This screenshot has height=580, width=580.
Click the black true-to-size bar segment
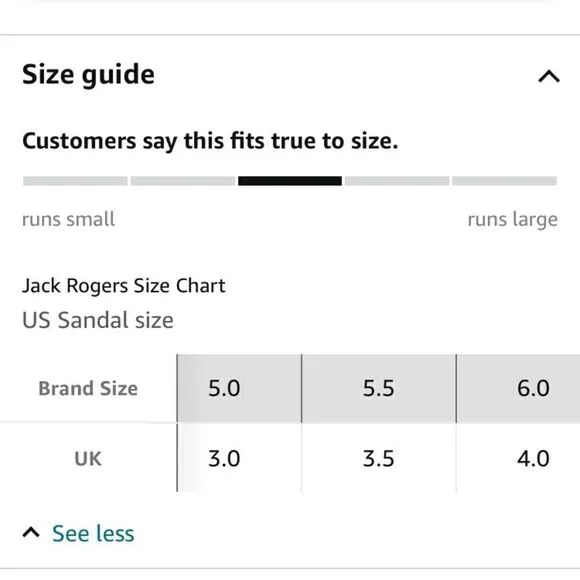pos(290,181)
